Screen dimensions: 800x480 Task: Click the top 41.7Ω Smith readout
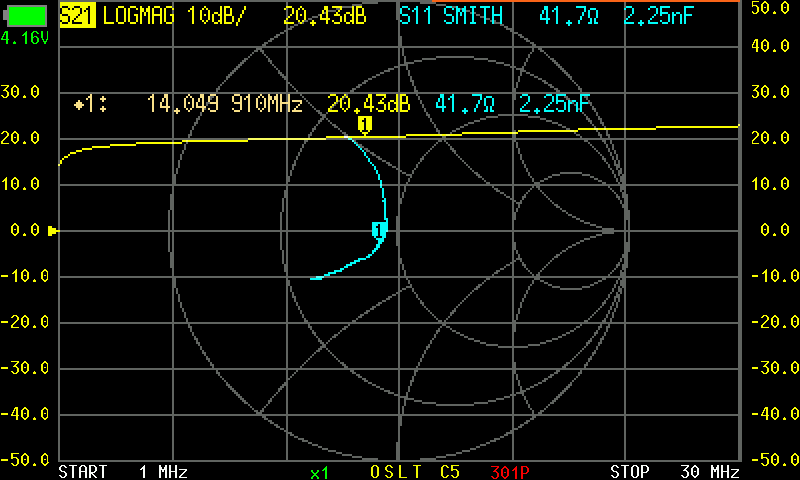point(569,16)
